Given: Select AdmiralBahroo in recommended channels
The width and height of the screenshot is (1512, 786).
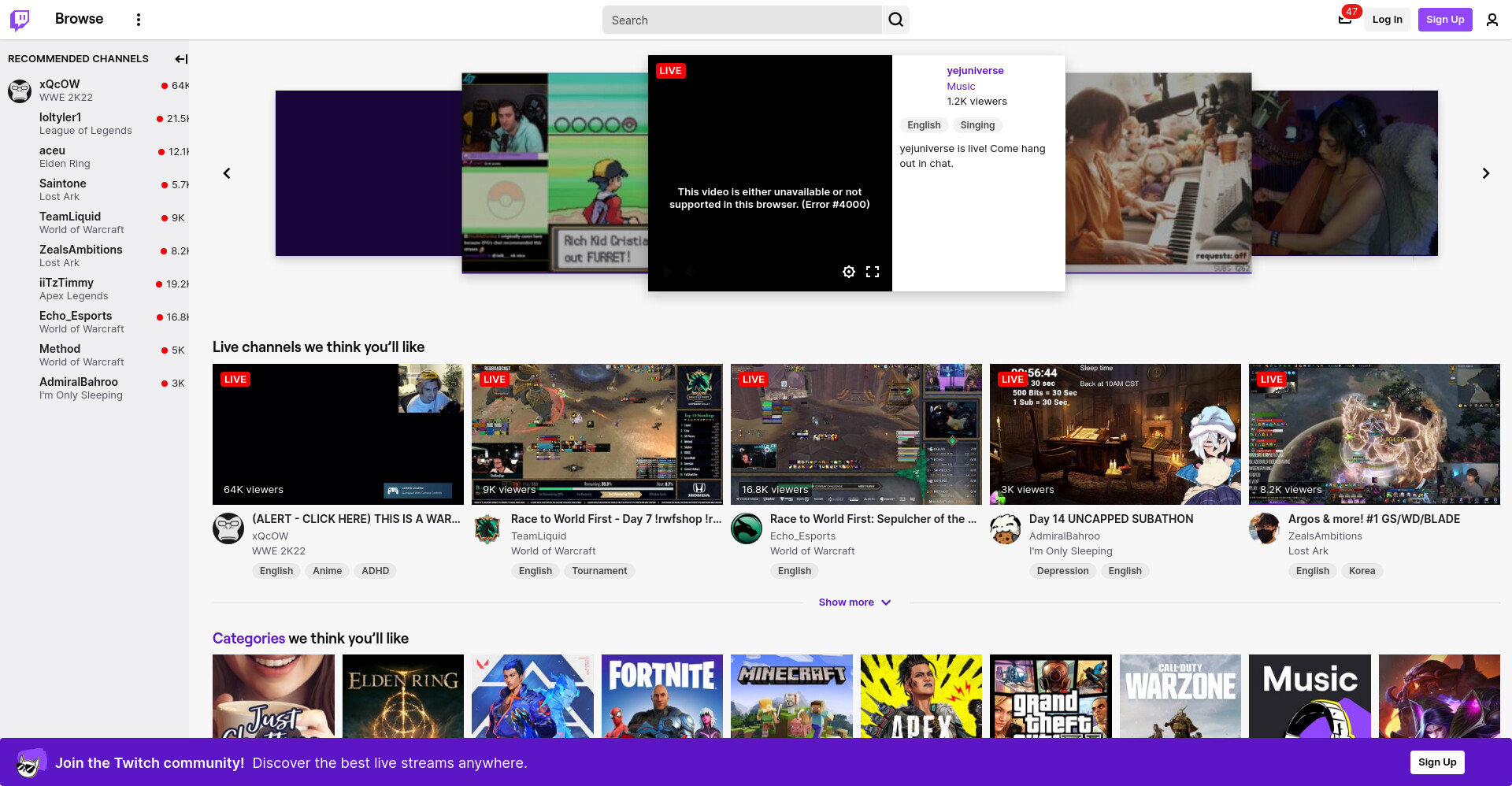Looking at the screenshot, I should [94, 388].
